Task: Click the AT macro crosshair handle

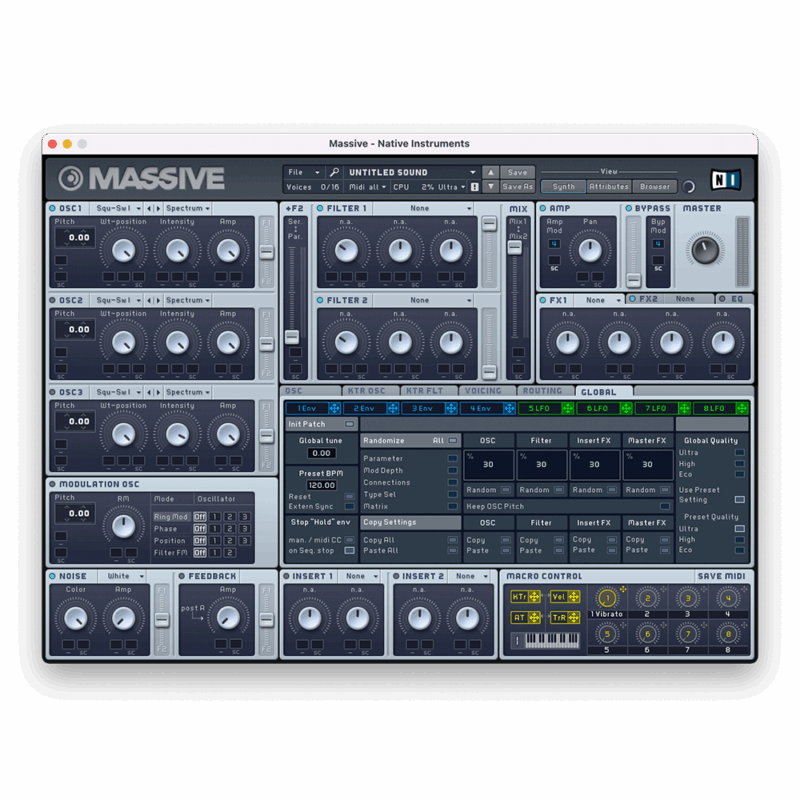Action: click(x=534, y=617)
